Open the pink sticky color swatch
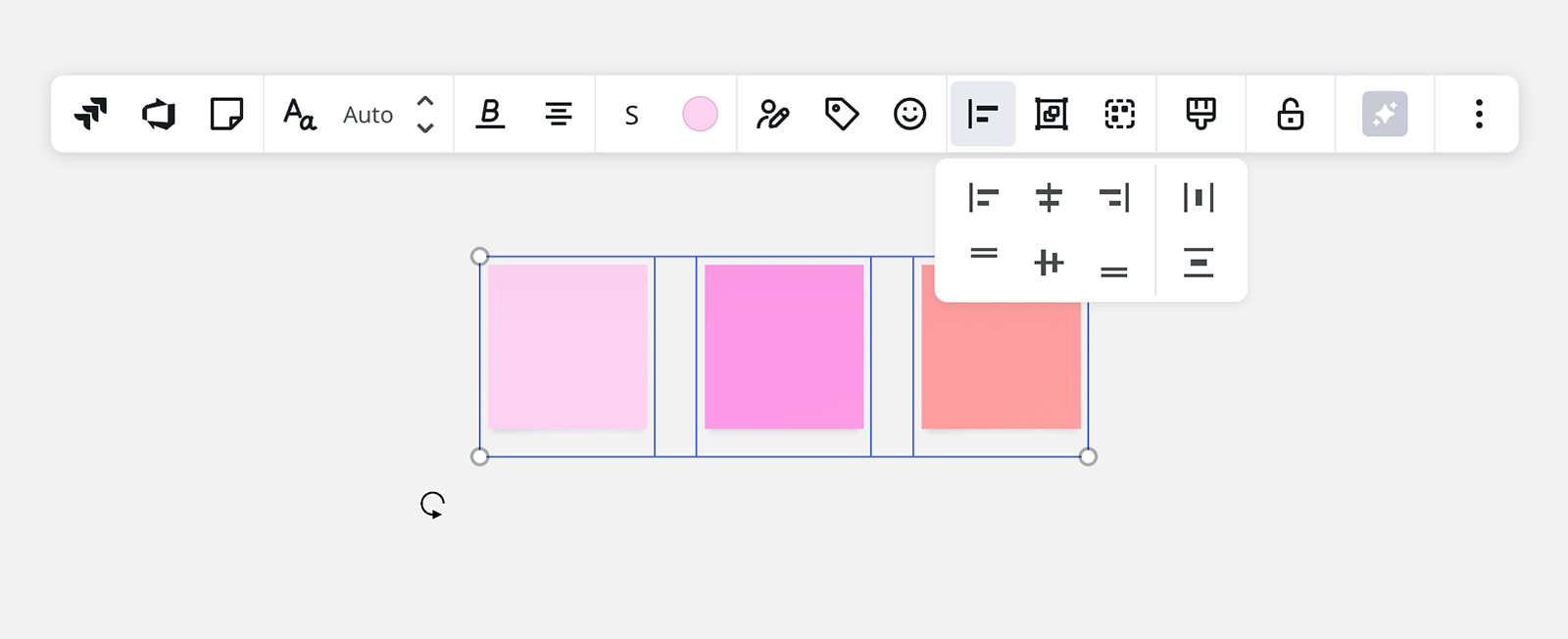Image resolution: width=1568 pixels, height=639 pixels. (x=700, y=114)
